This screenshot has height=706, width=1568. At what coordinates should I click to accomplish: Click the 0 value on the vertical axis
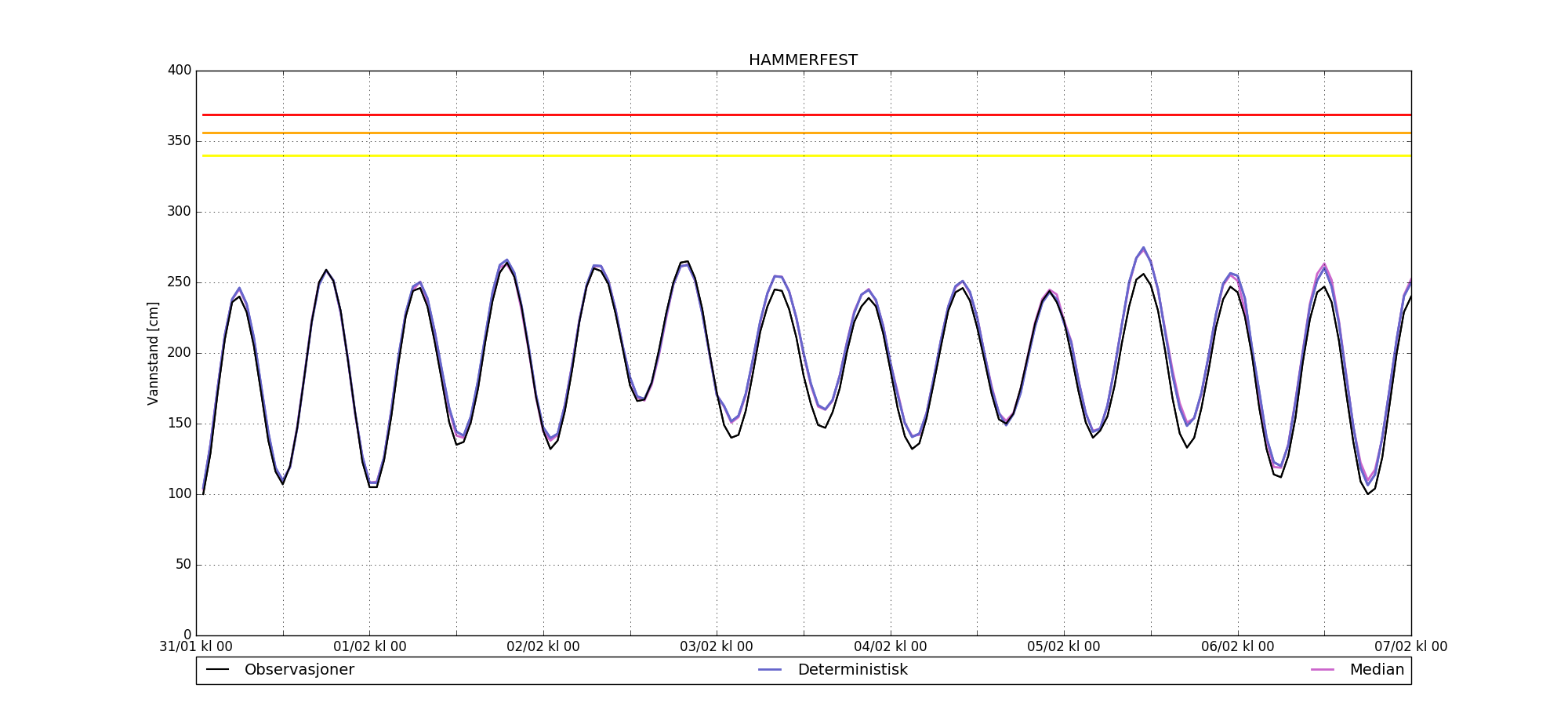tap(187, 635)
